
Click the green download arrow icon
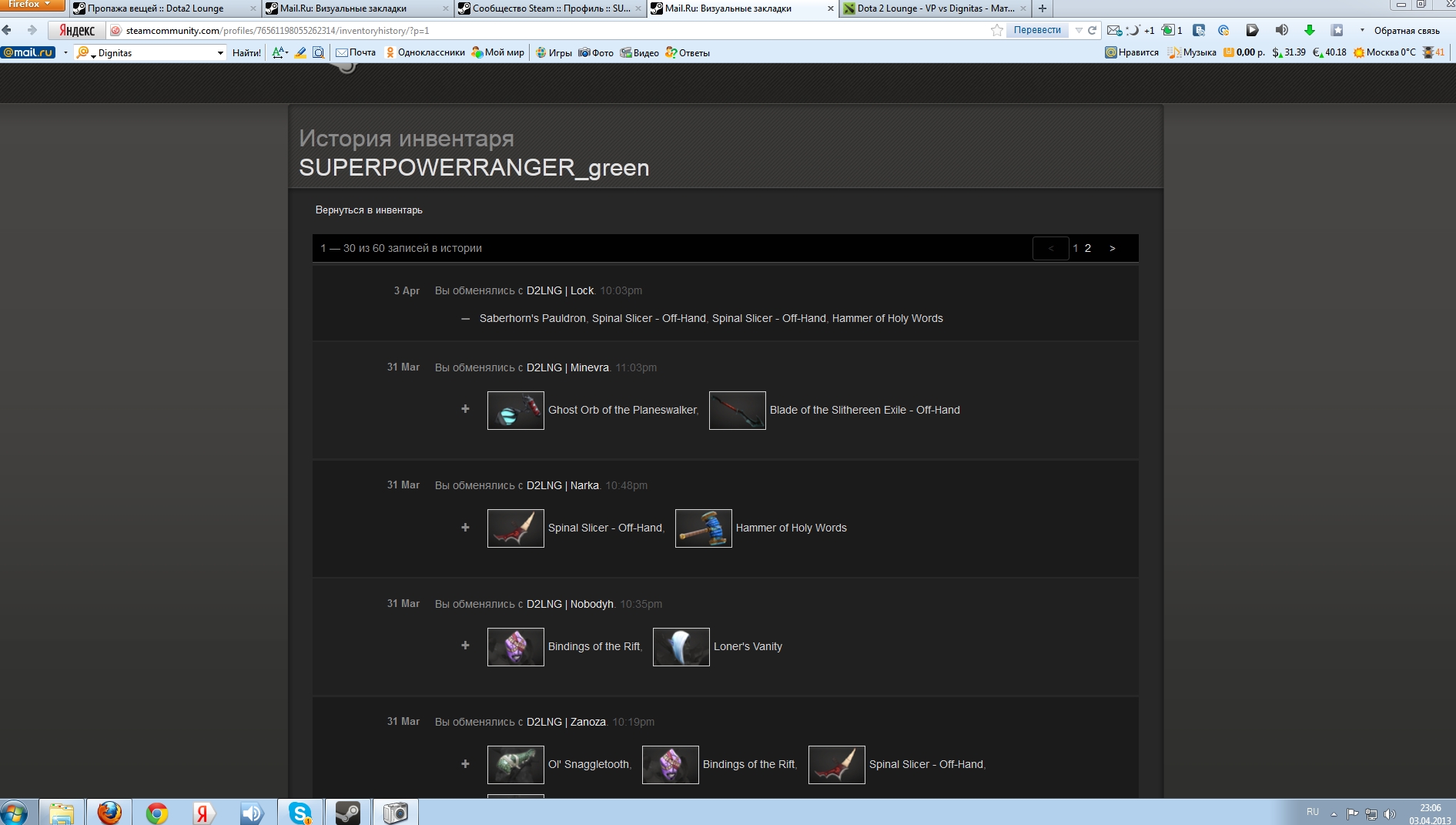(1309, 30)
